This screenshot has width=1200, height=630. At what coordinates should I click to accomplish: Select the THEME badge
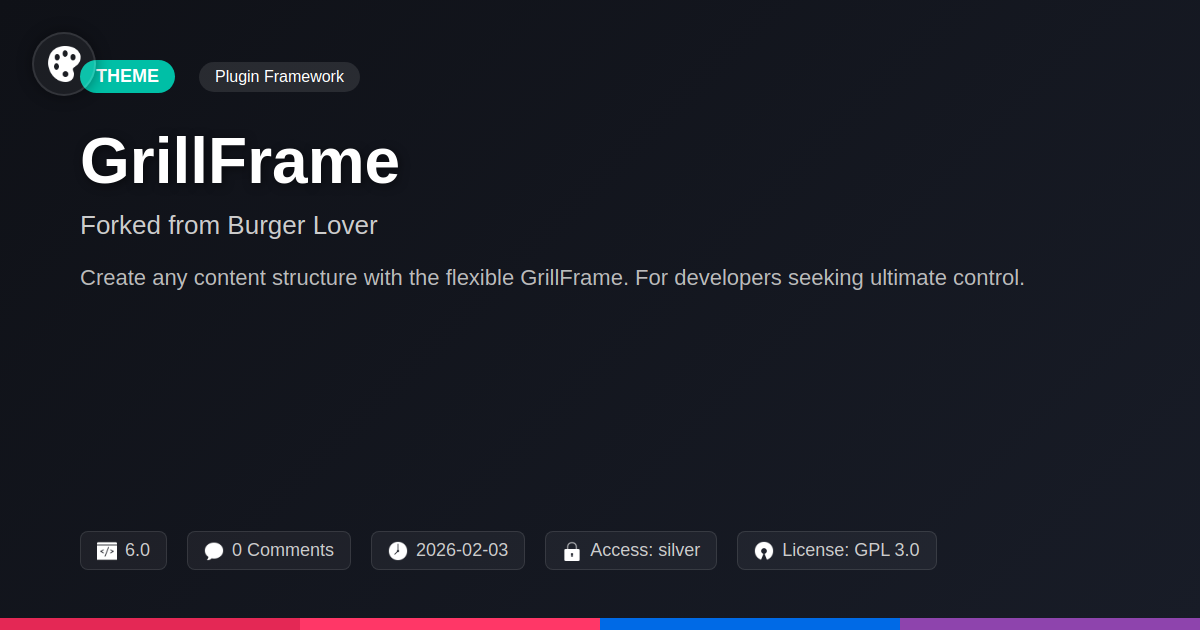[128, 76]
